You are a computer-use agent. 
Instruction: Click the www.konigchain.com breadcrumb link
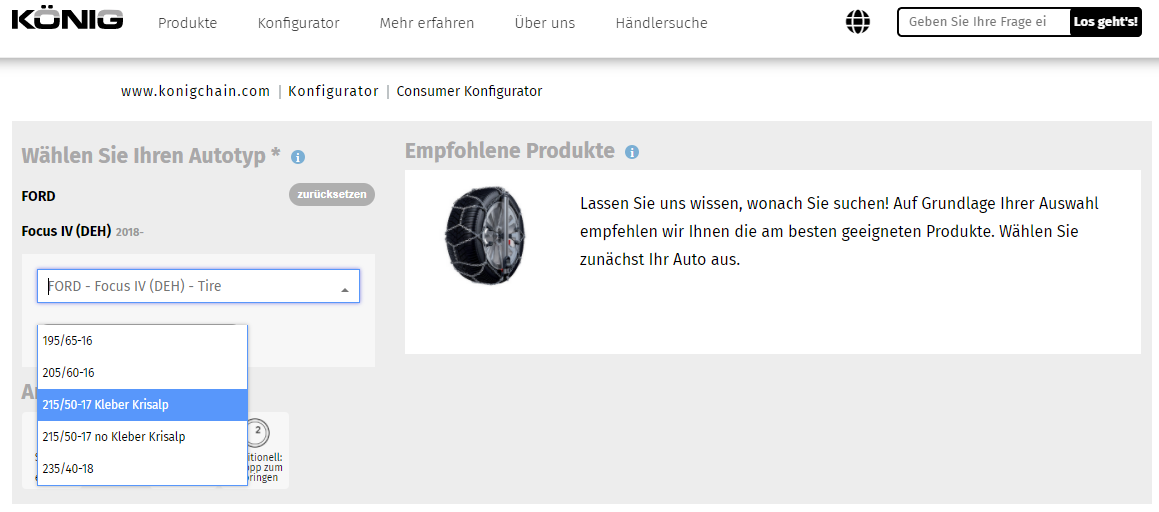pos(196,91)
